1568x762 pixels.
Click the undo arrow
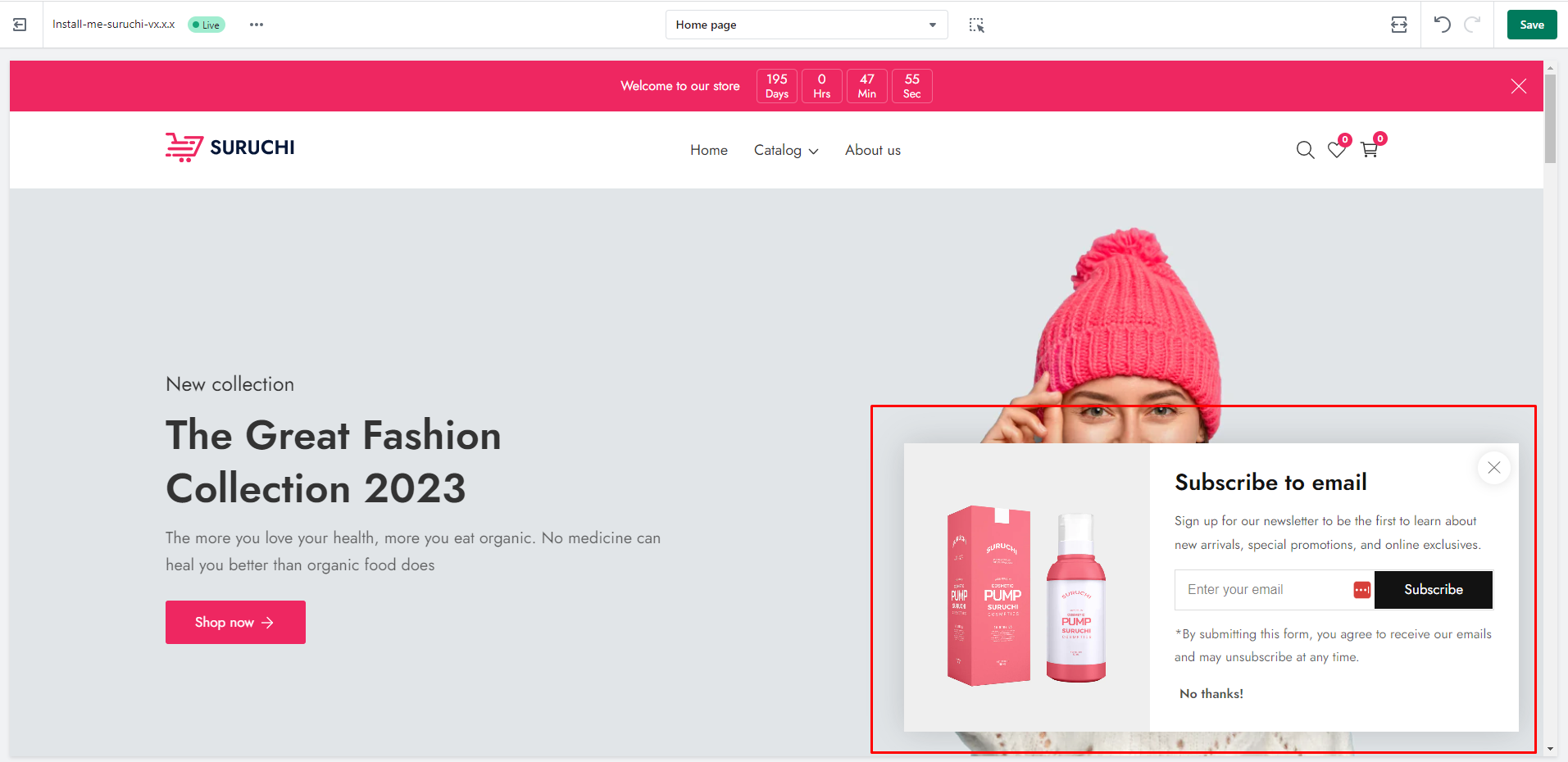[x=1443, y=25]
